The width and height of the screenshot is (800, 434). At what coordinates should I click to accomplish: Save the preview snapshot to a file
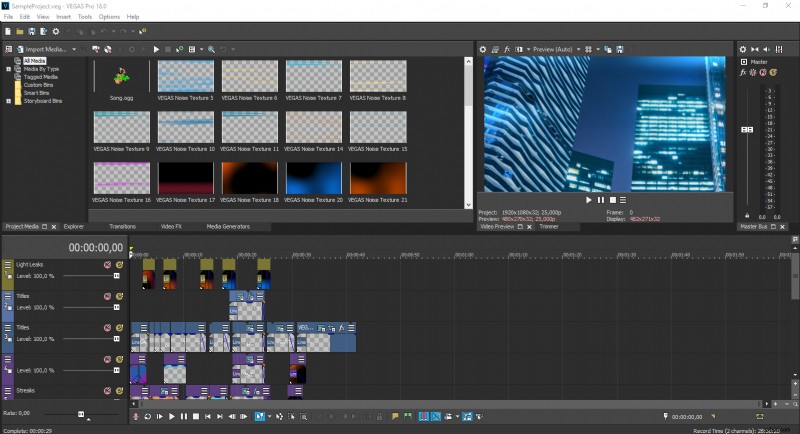click(620, 49)
